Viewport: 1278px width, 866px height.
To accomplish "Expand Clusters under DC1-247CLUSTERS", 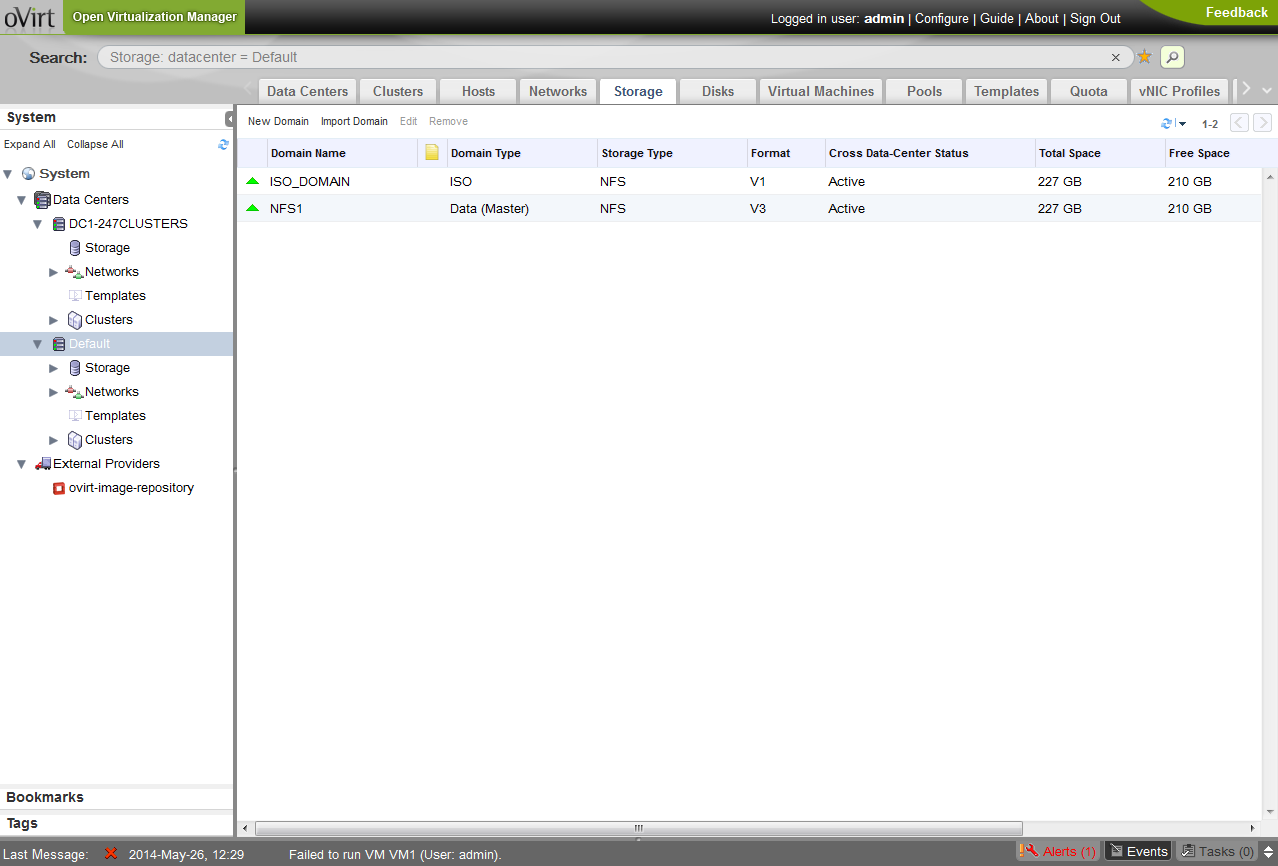I will (x=54, y=320).
